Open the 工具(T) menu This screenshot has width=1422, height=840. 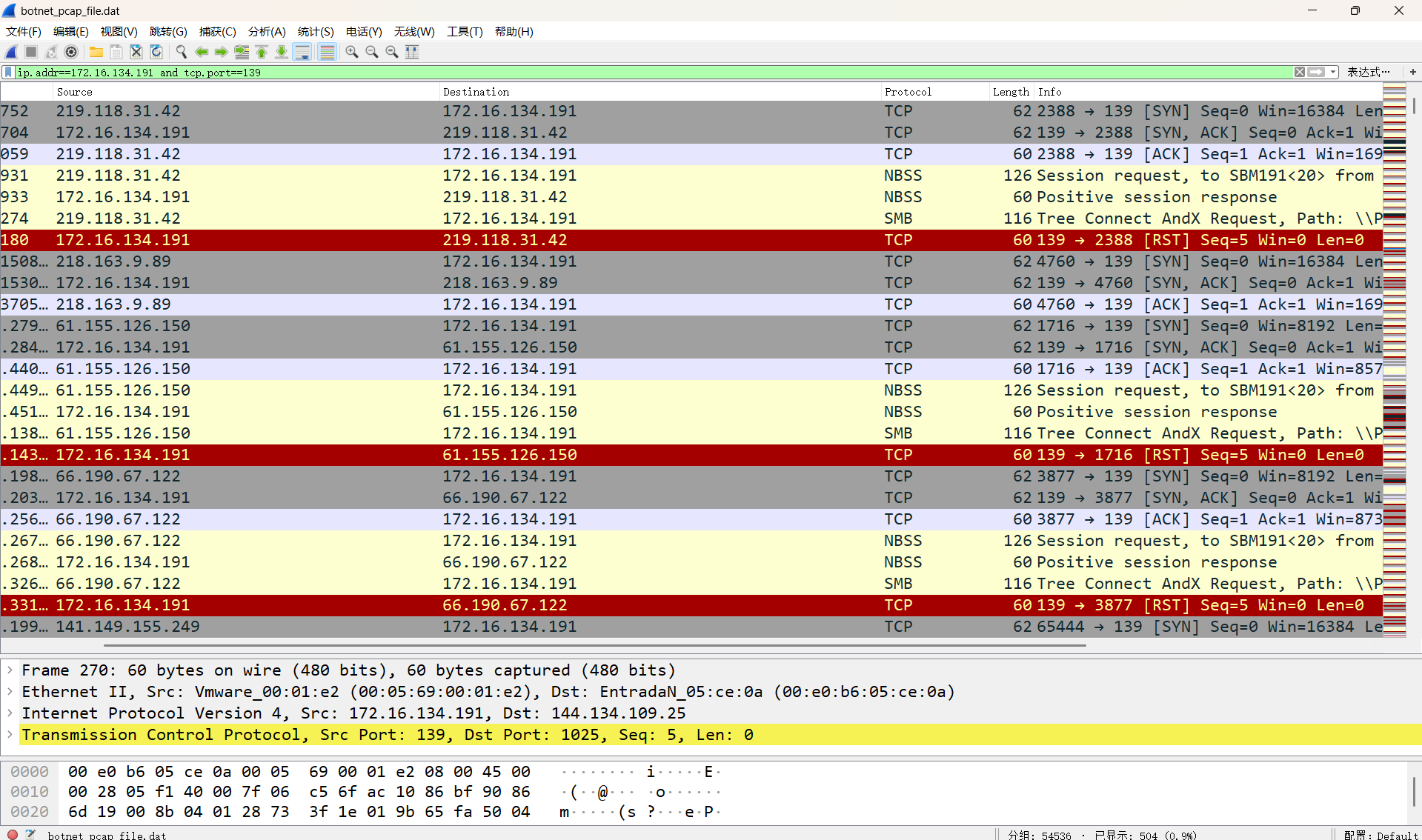(465, 31)
